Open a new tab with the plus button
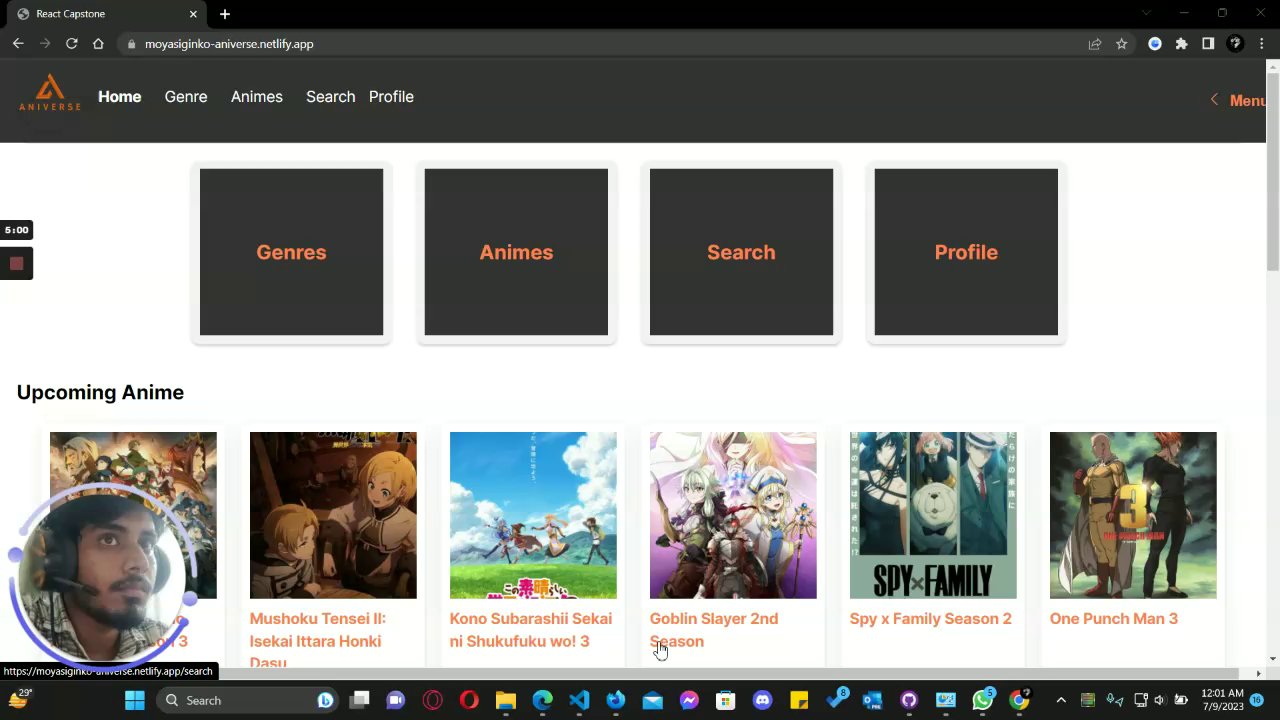This screenshot has width=1280, height=720. click(225, 14)
